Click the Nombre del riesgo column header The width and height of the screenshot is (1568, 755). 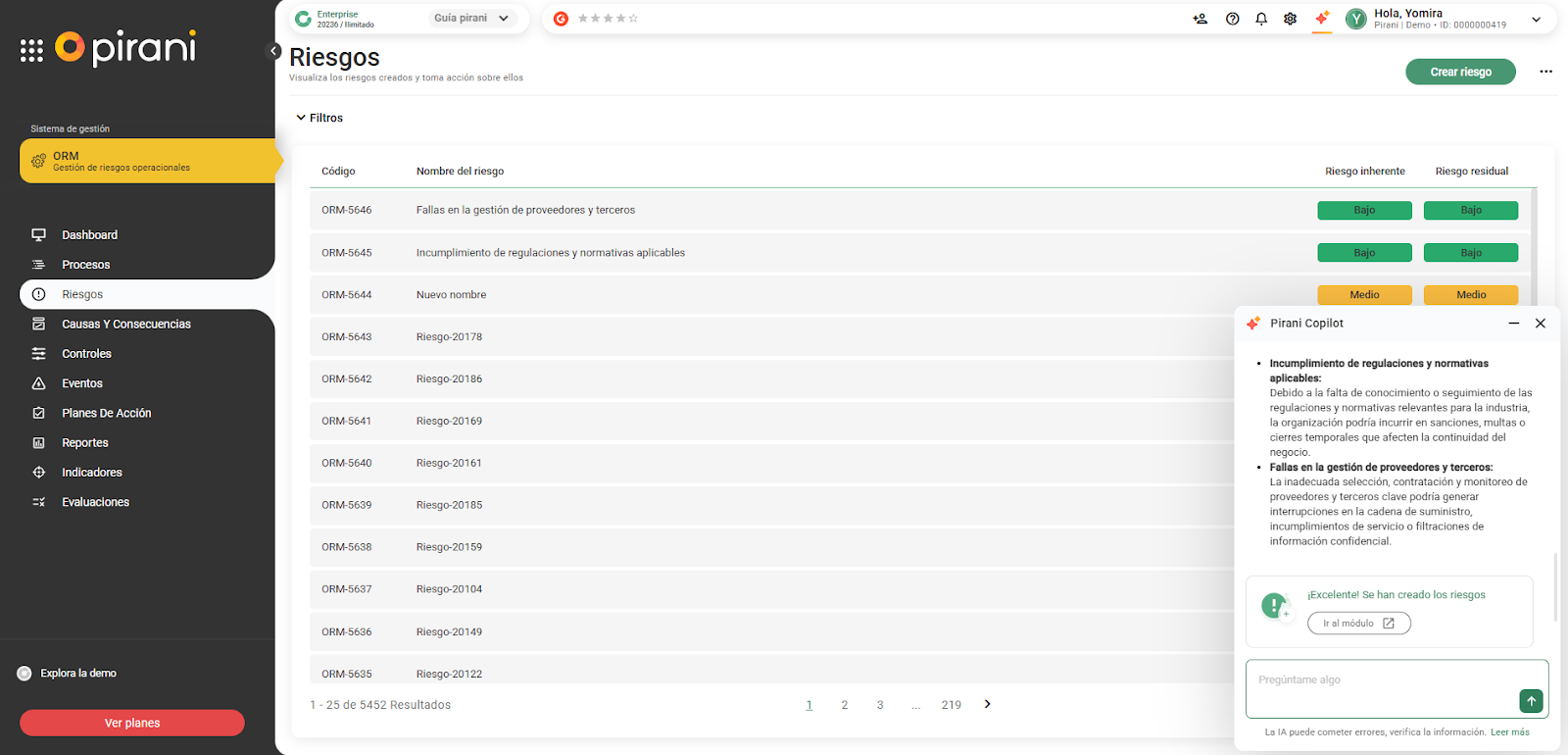point(460,172)
